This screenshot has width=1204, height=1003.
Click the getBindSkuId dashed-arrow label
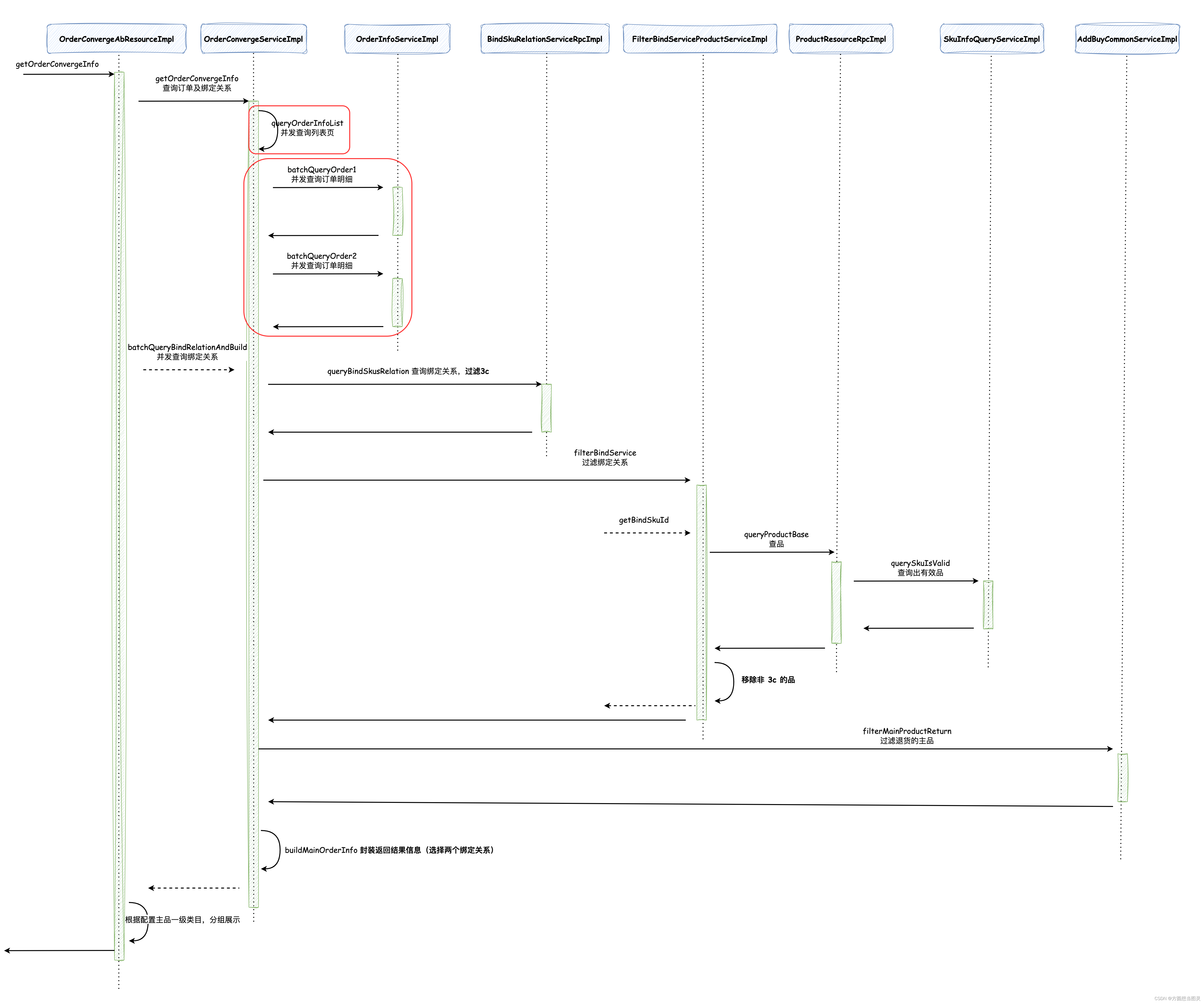pyautogui.click(x=643, y=520)
